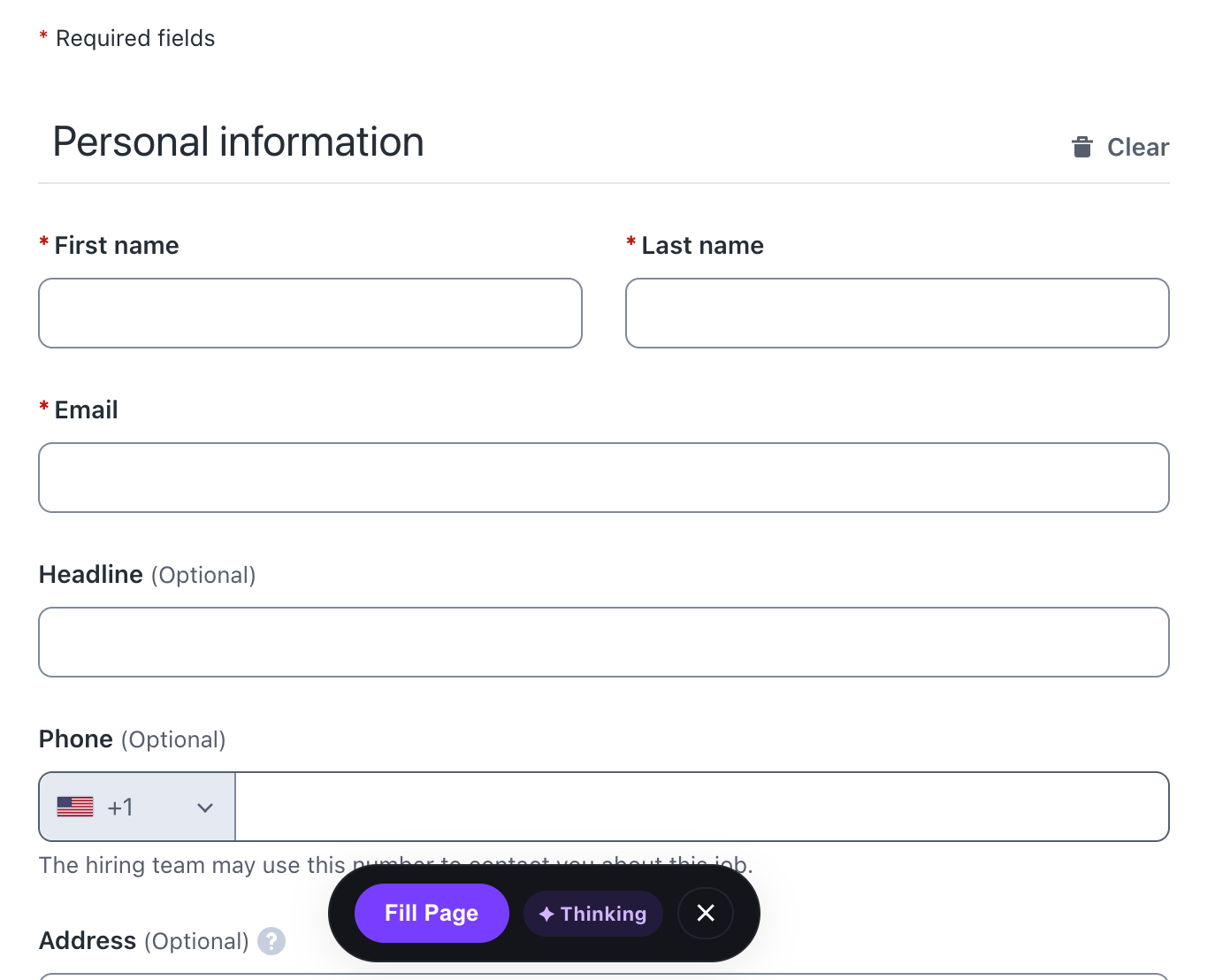Click the sparkle icon next to Thinking
The image size is (1215, 980).
pyautogui.click(x=546, y=914)
